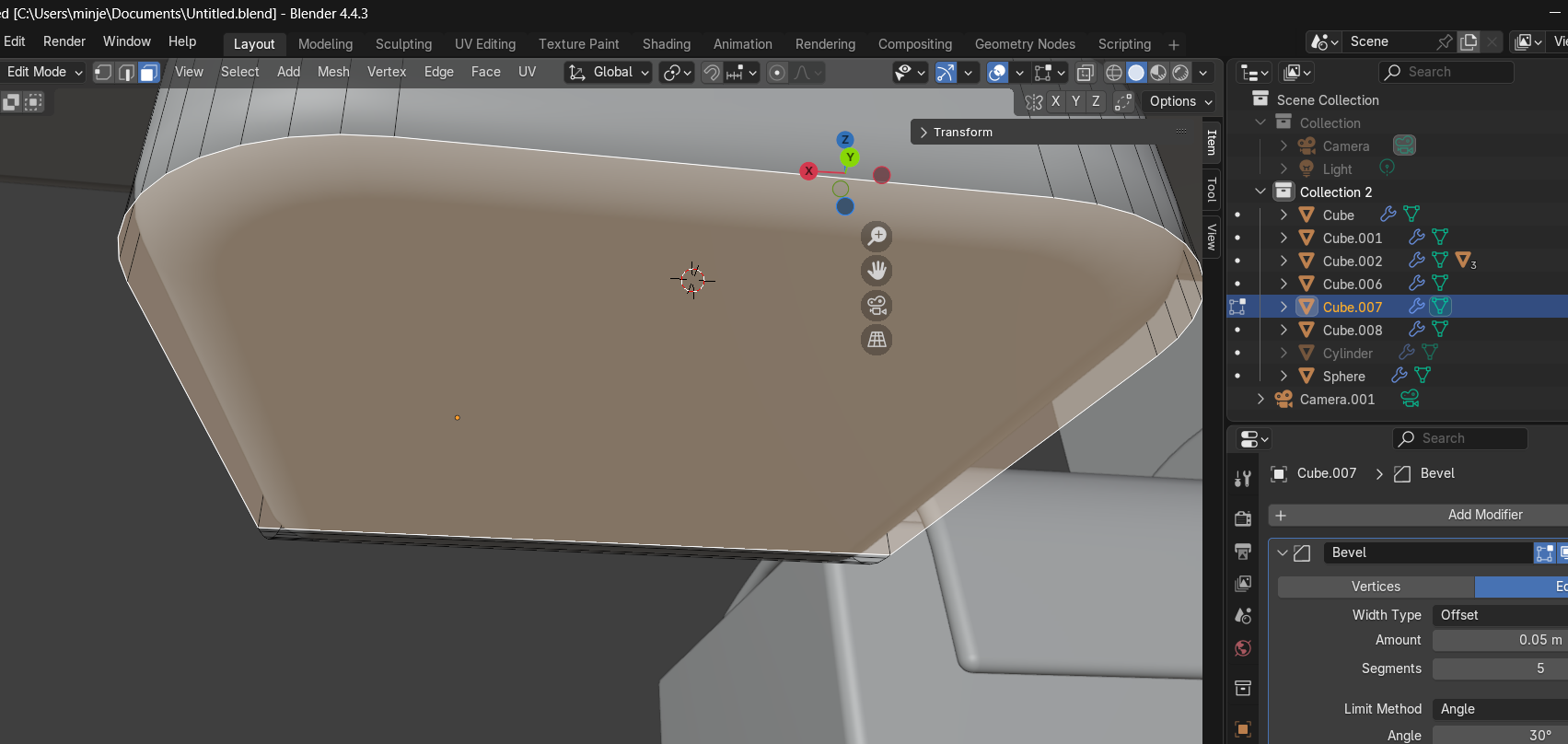Open the Render properties tab icon
Viewport: 1568px width, 744px height.
[1243, 518]
